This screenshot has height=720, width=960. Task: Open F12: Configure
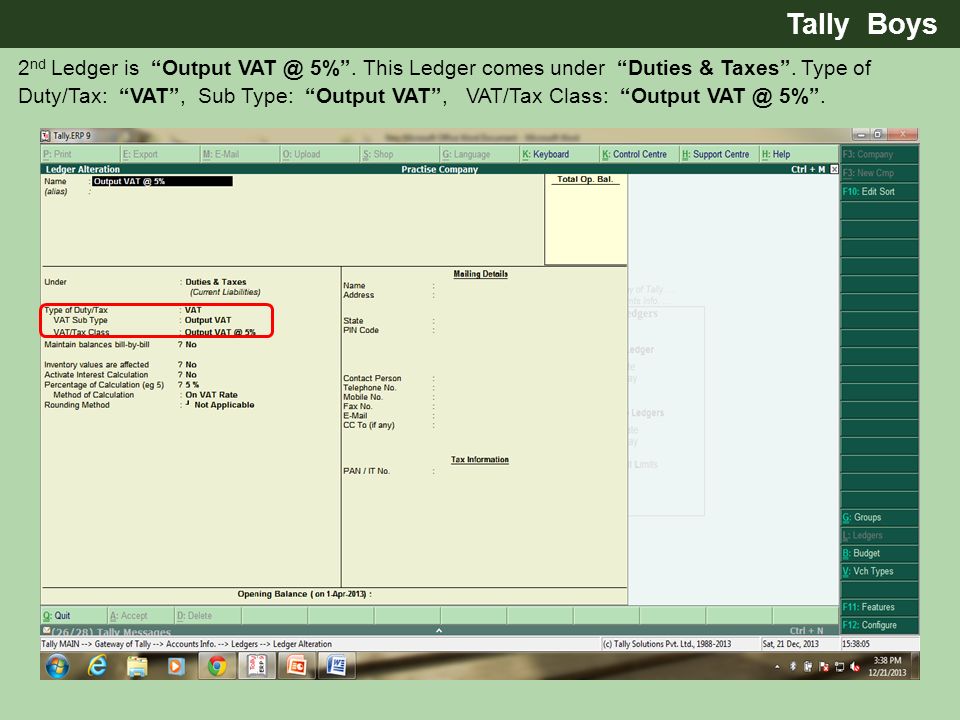point(879,625)
